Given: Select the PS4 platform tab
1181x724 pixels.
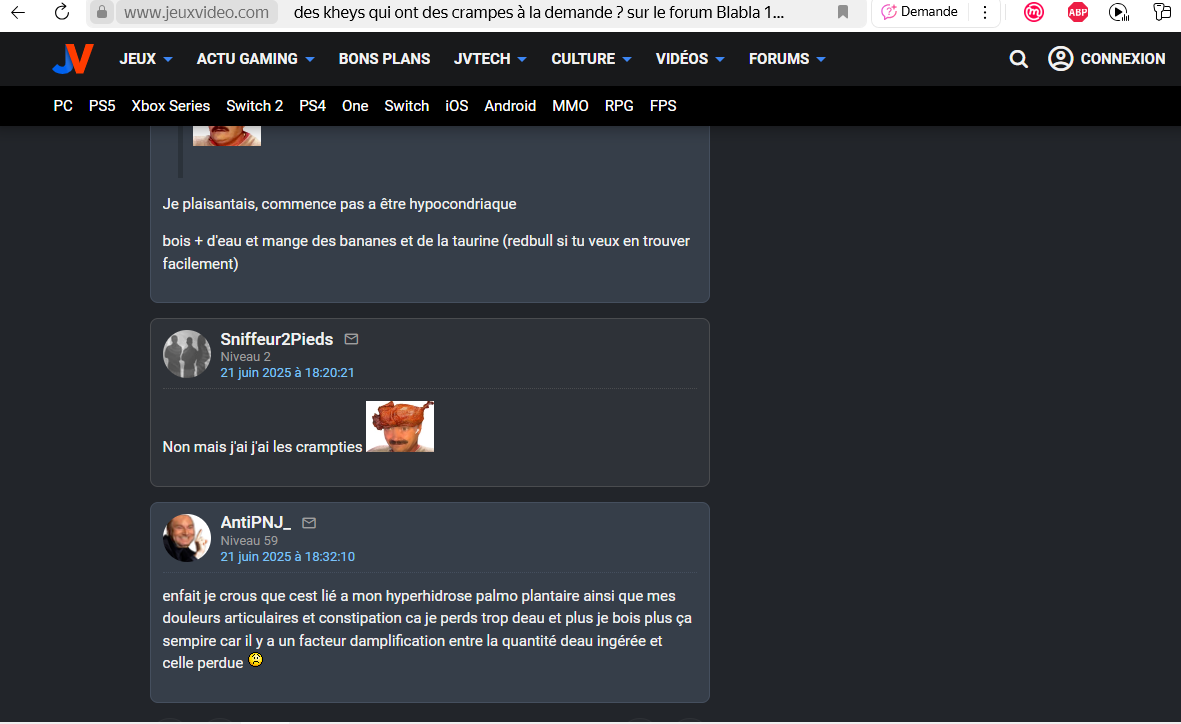Looking at the screenshot, I should 313,106.
